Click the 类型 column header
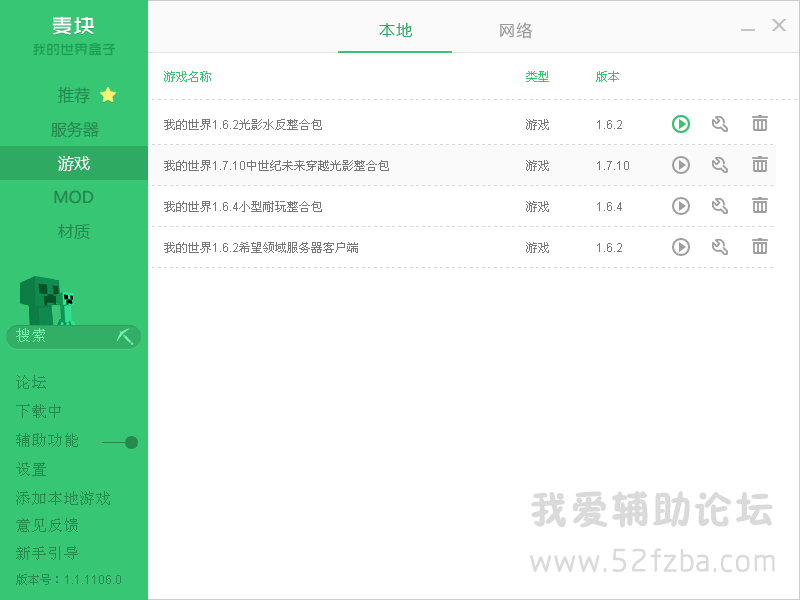 point(537,77)
